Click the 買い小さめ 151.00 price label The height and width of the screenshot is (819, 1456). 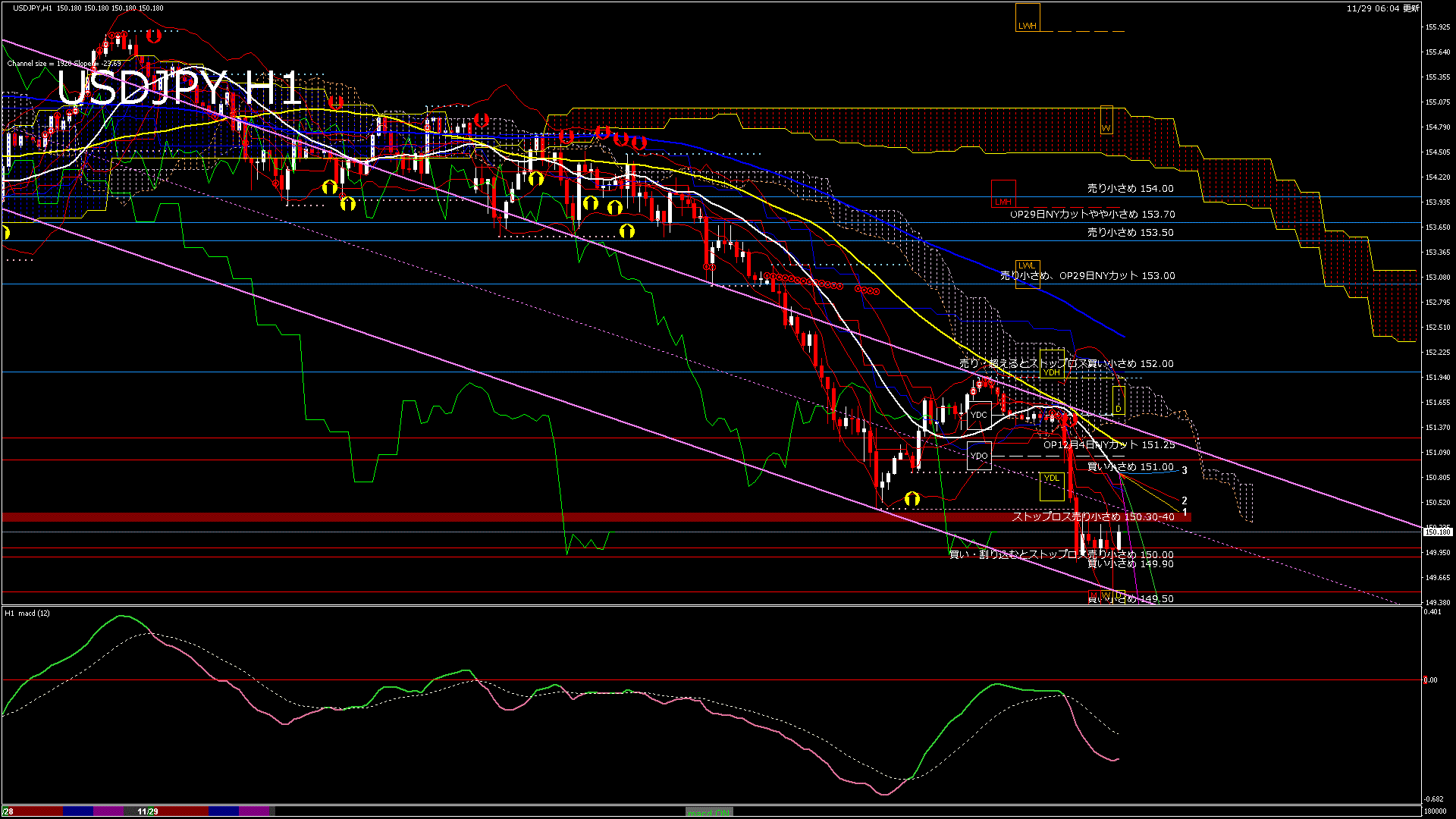click(x=1130, y=467)
